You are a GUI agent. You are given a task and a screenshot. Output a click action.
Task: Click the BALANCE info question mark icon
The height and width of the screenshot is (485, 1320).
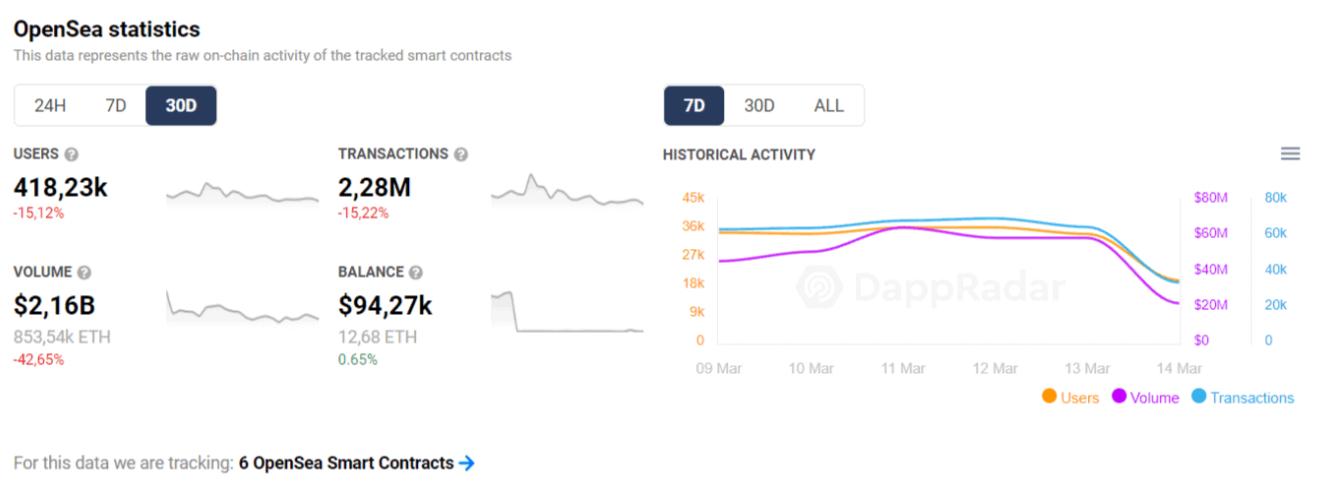click(416, 272)
